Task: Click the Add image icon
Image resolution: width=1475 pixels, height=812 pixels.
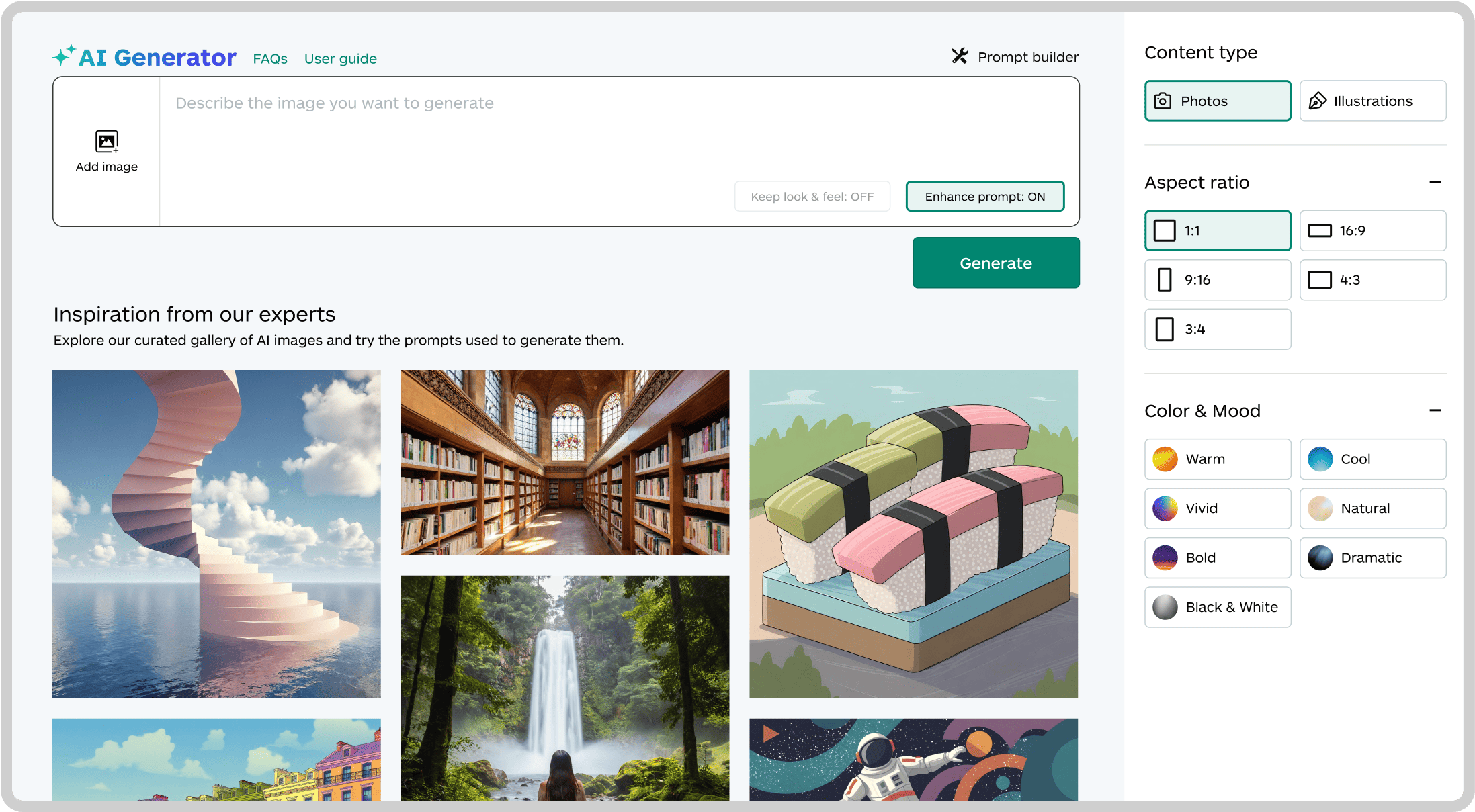Action: (107, 142)
